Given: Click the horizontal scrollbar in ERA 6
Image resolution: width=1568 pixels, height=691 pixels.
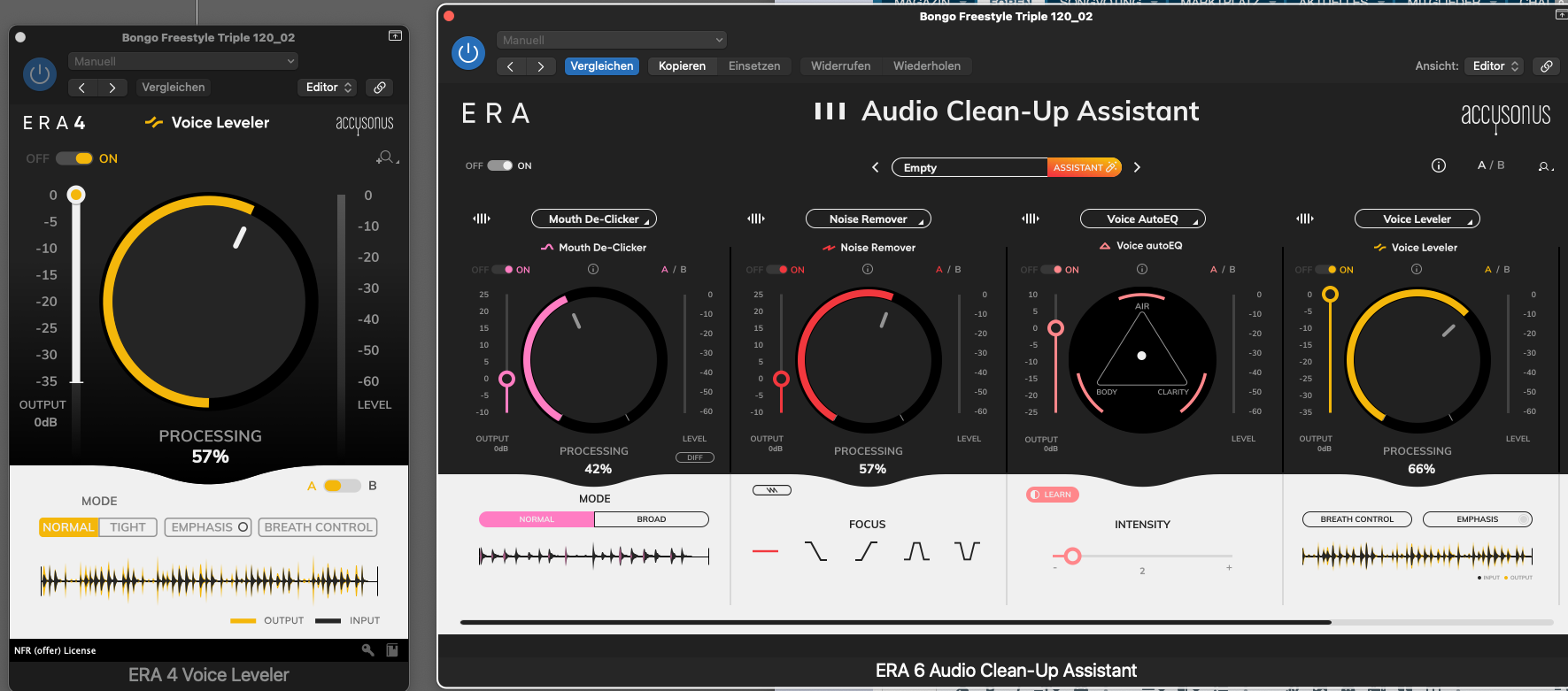Looking at the screenshot, I should (x=895, y=622).
